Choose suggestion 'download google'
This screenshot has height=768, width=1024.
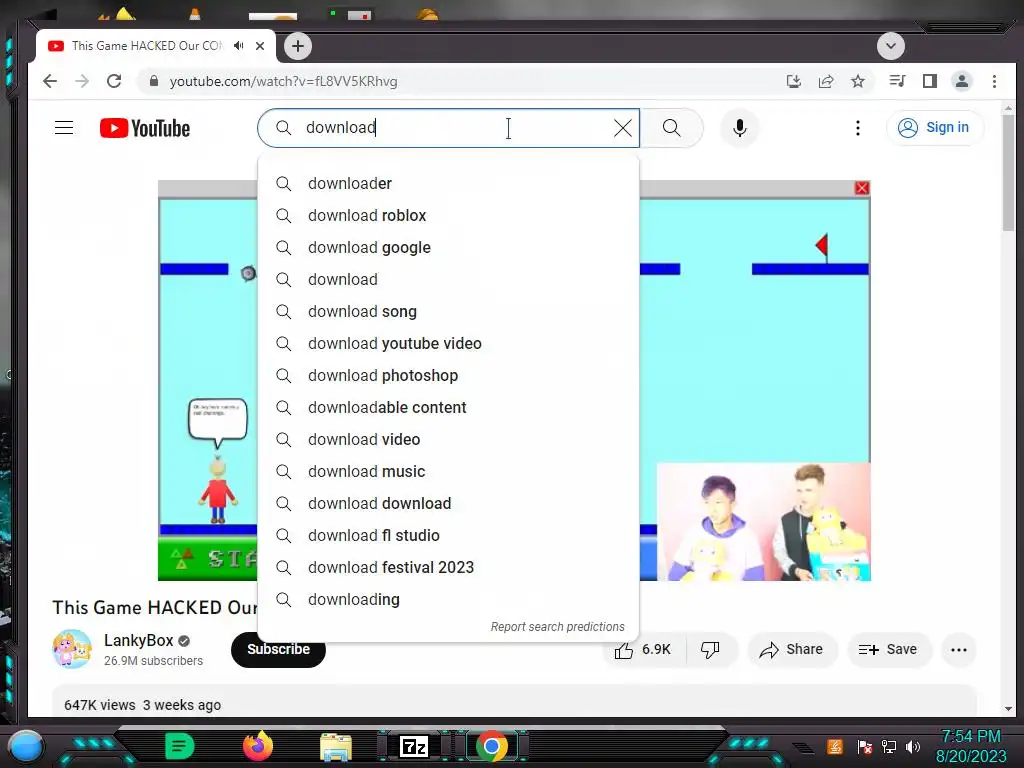tap(448, 248)
